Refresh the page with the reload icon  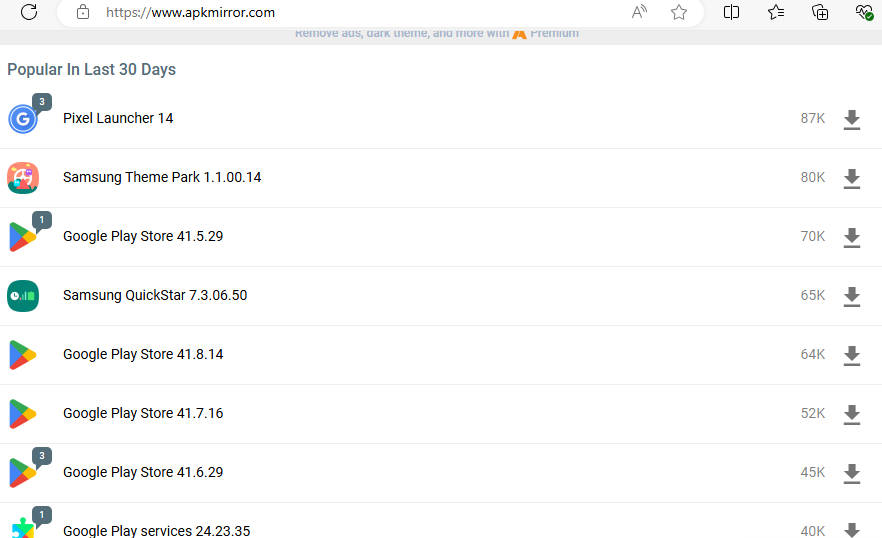pyautogui.click(x=29, y=12)
